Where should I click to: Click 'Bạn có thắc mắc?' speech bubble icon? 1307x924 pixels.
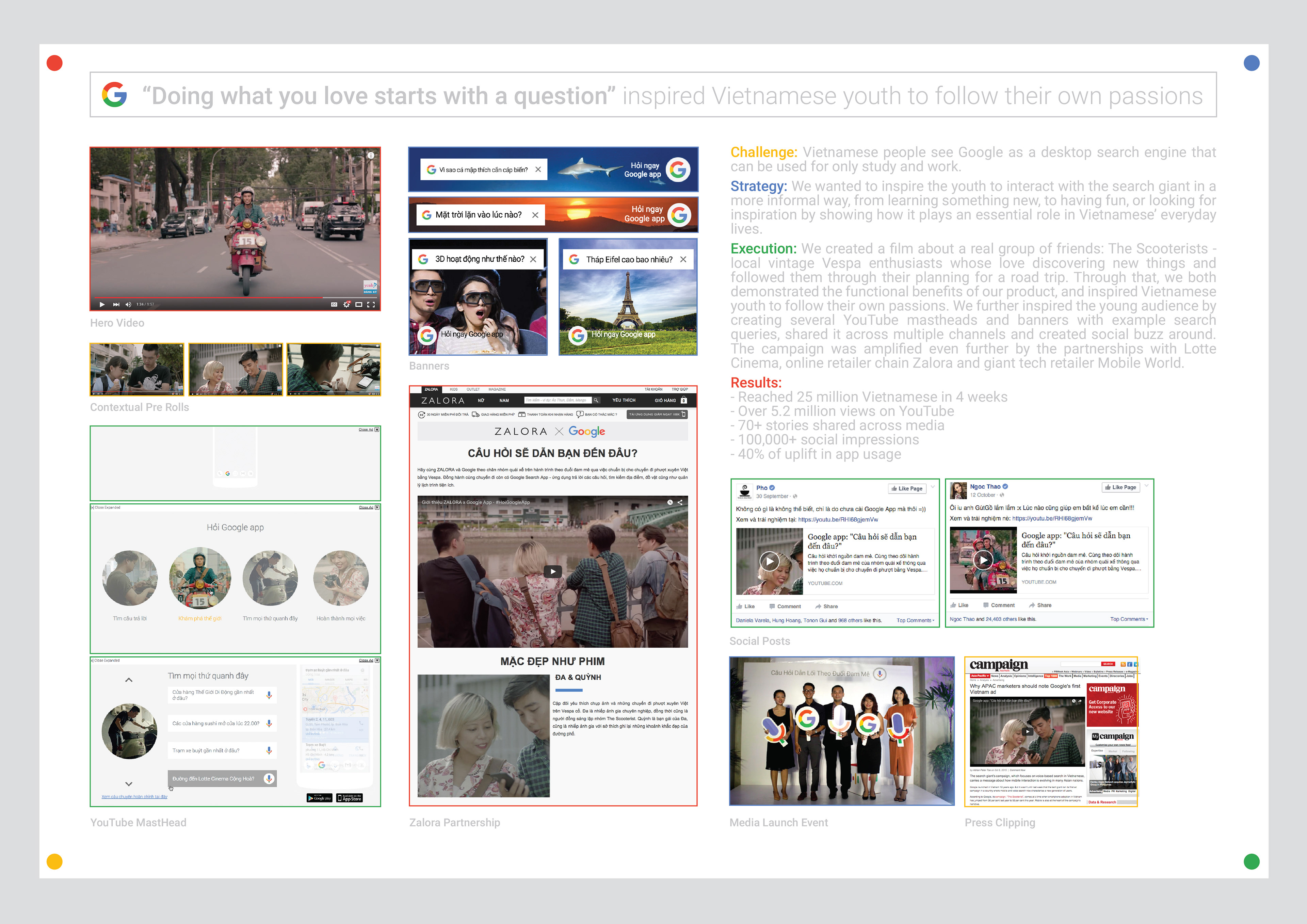pyautogui.click(x=580, y=415)
